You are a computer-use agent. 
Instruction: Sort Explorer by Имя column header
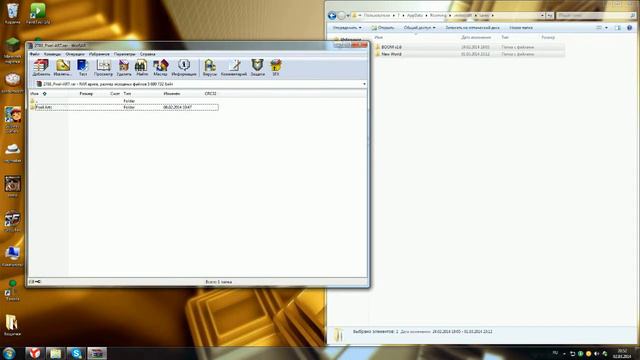pos(379,38)
